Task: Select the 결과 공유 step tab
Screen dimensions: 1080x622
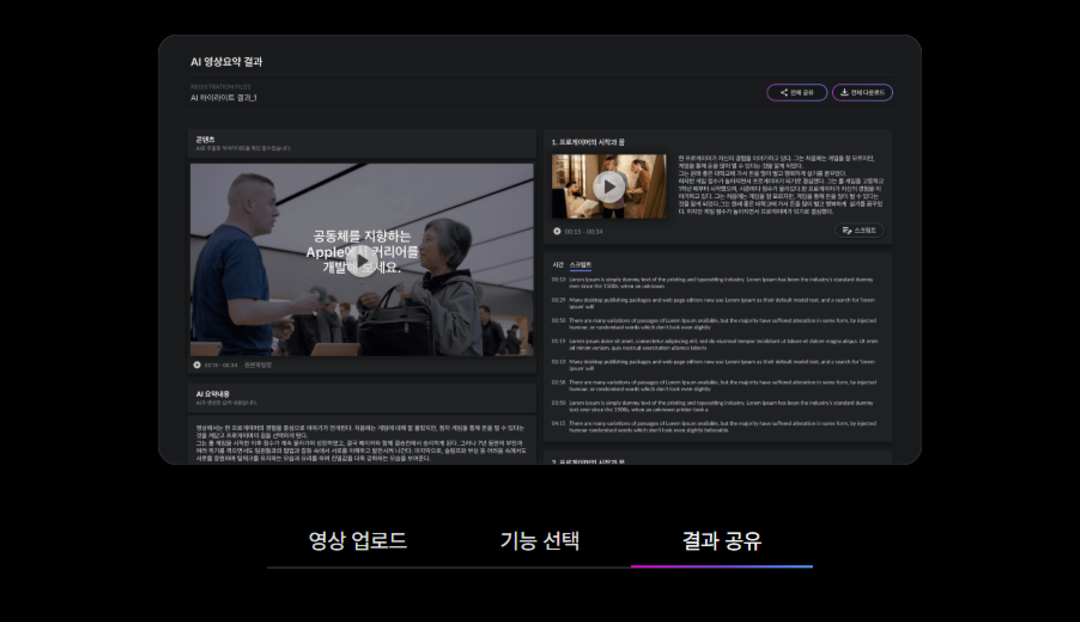Action: (x=722, y=541)
